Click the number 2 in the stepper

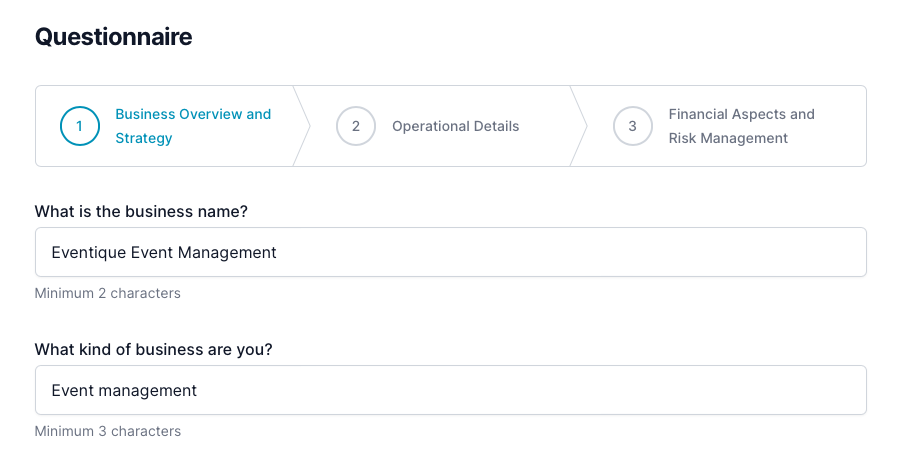coord(356,127)
